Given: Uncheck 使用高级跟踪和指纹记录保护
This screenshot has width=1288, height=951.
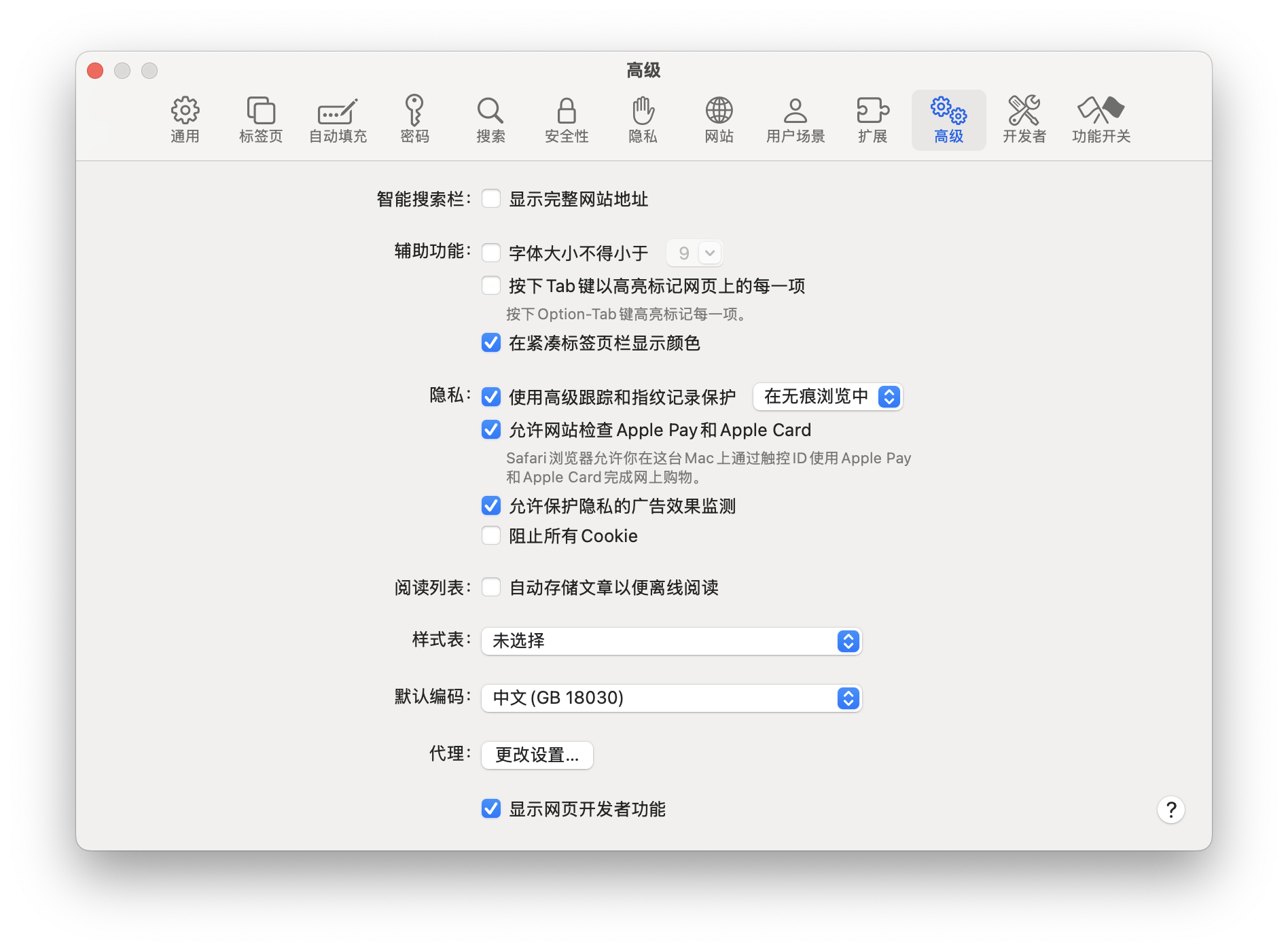Looking at the screenshot, I should (491, 397).
